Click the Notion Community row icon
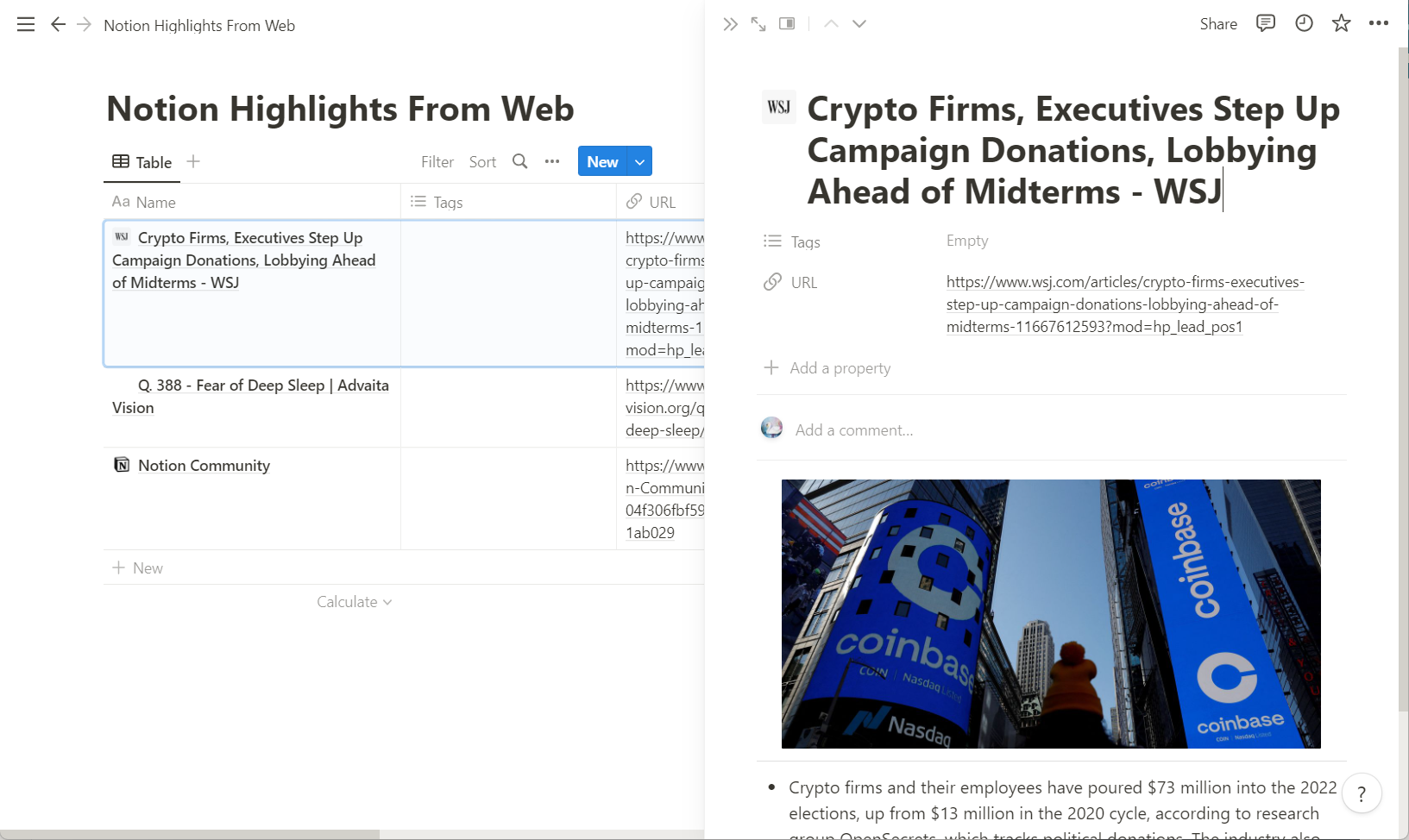Viewport: 1409px width, 840px height. click(x=122, y=465)
